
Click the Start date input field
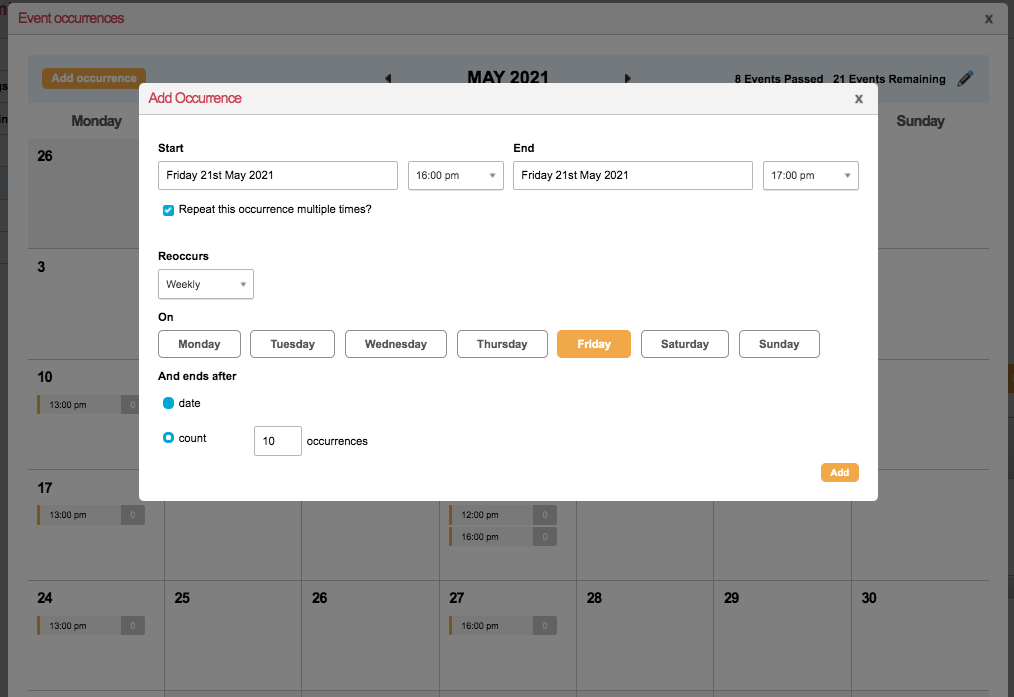pos(278,176)
